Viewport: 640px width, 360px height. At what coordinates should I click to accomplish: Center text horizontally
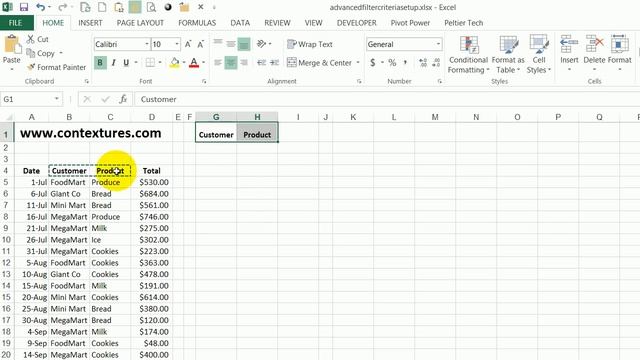click(x=231, y=62)
